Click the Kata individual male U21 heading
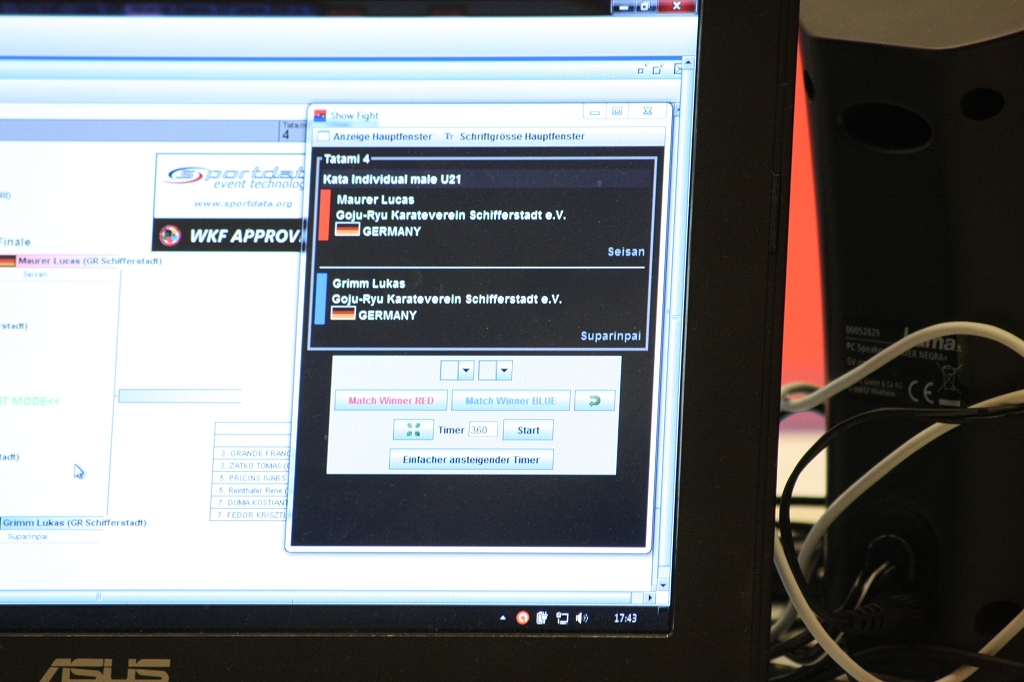 (x=392, y=179)
